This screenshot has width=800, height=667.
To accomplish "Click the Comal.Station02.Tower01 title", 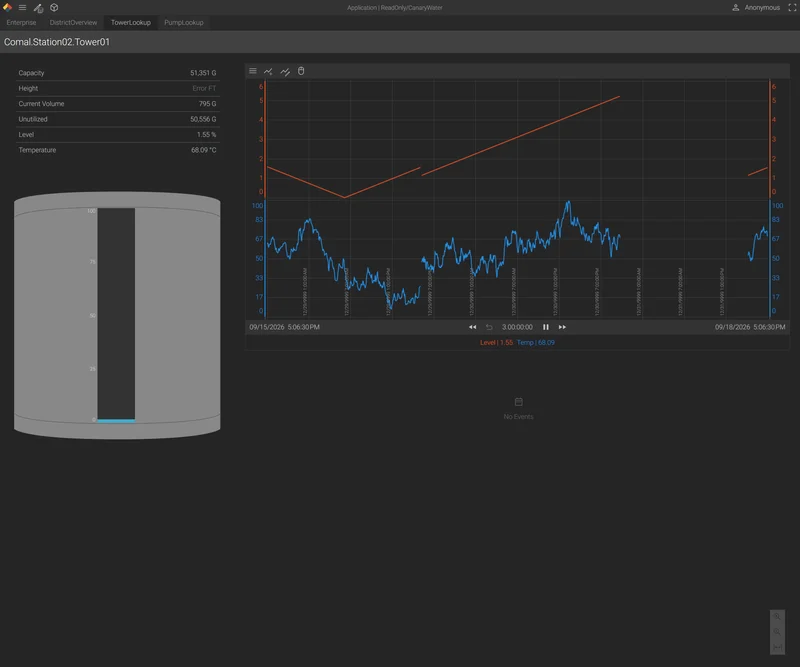I will 57,42.
